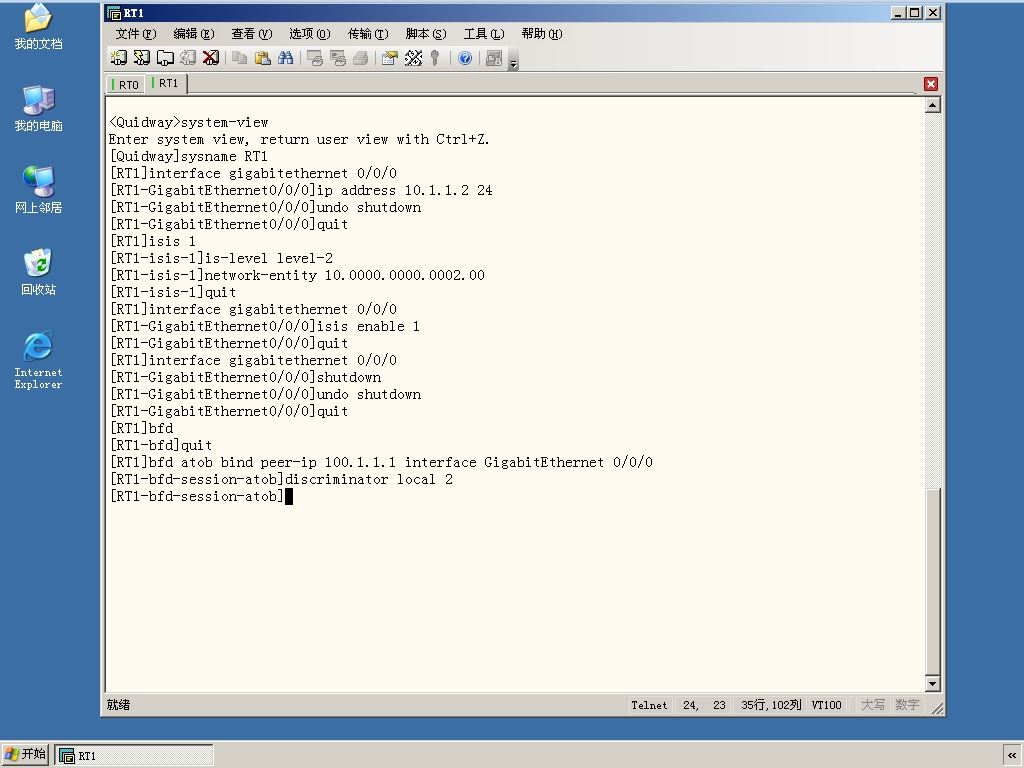This screenshot has width=1024, height=768.
Task: Click the terminal scrollbar down arrow
Action: click(x=933, y=684)
